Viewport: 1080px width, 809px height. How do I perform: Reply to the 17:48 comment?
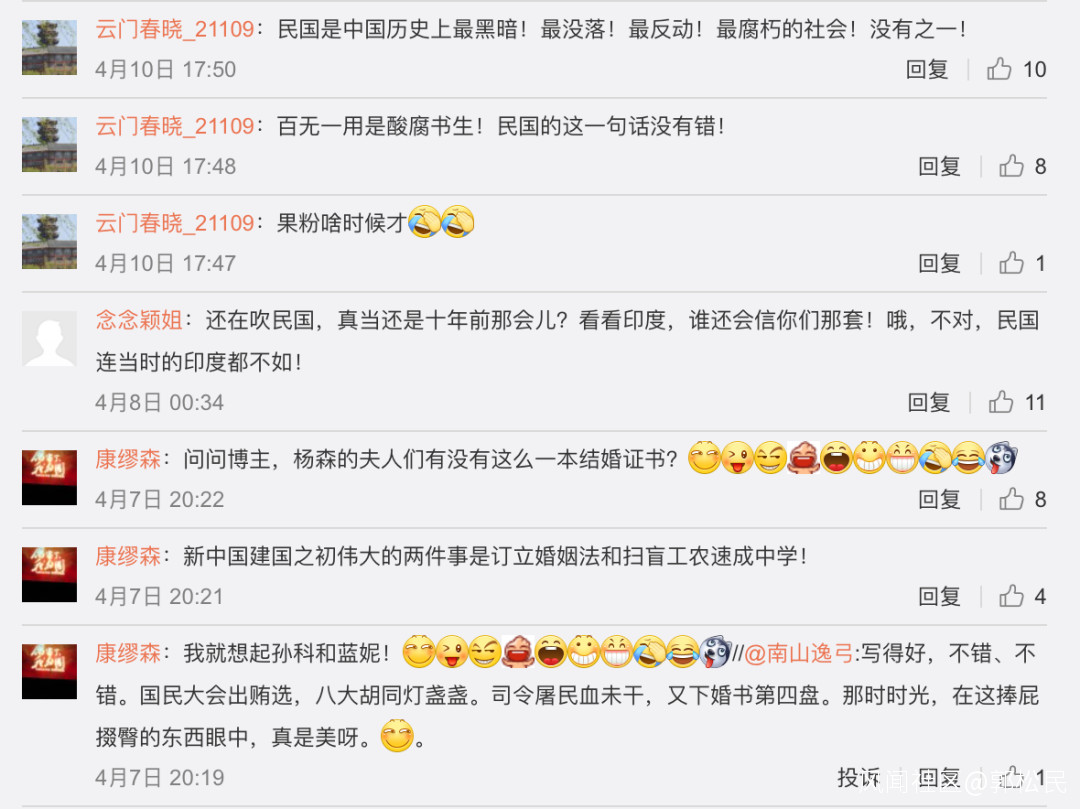[939, 167]
